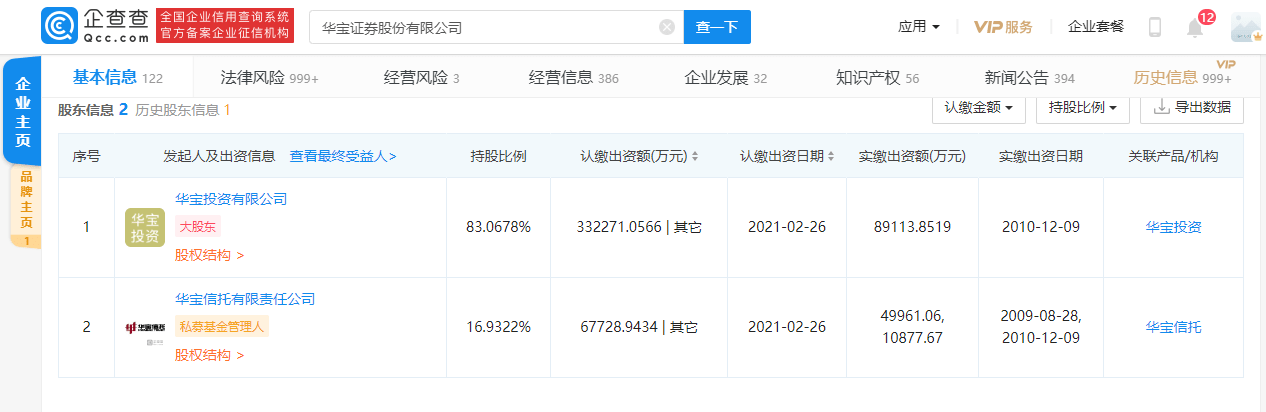Select 企业主页 side tab
Image resolution: width=1266 pixels, height=412 pixels.
[23, 110]
